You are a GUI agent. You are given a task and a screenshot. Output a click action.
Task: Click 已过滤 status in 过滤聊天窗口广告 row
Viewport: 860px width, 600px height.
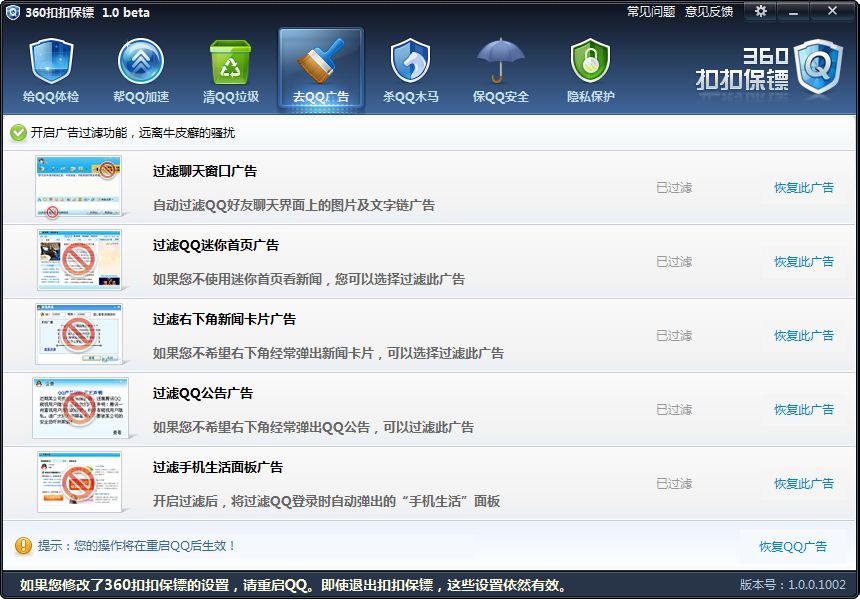click(674, 188)
